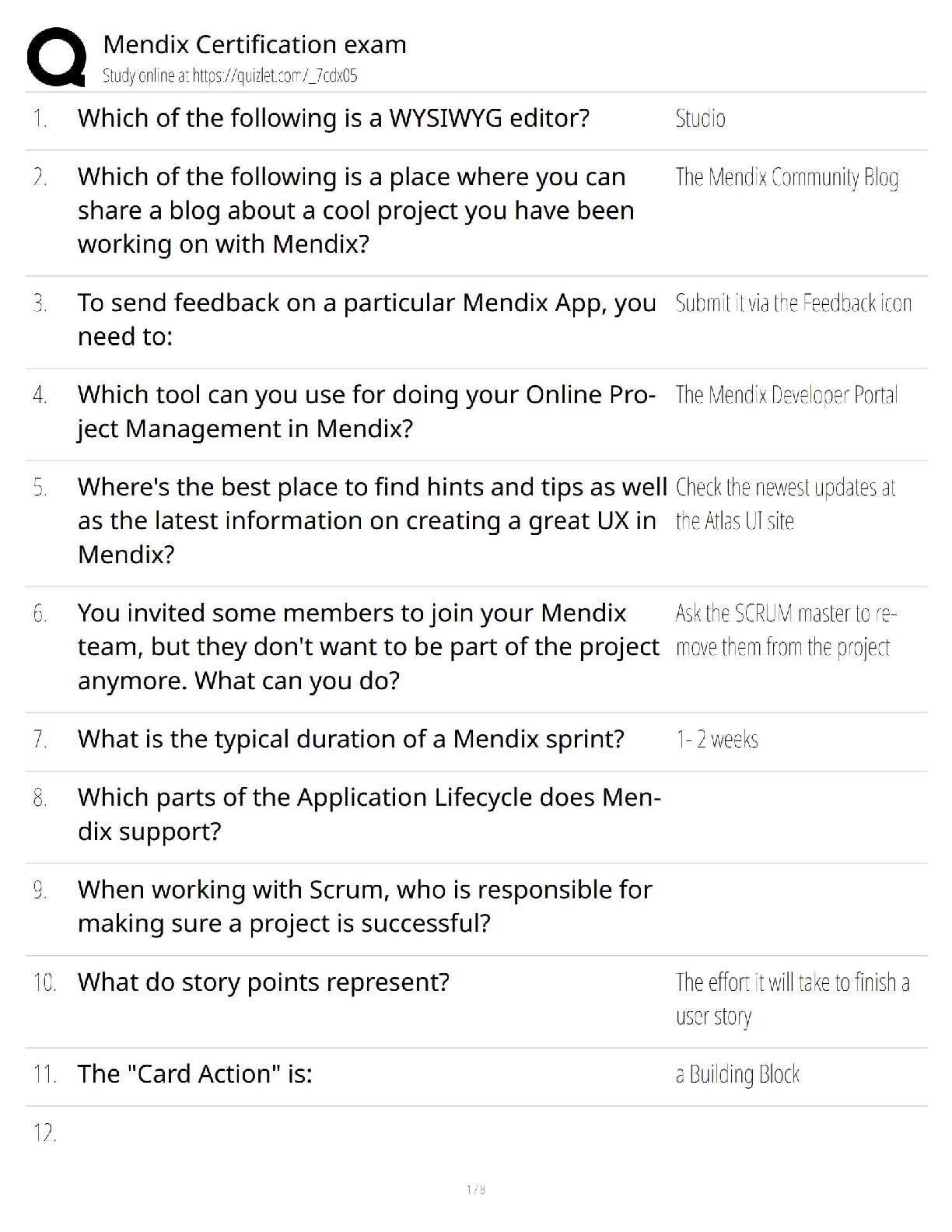The height and width of the screenshot is (1232, 952).
Task: Select the 'Card Action' question text
Action: tap(194, 1074)
